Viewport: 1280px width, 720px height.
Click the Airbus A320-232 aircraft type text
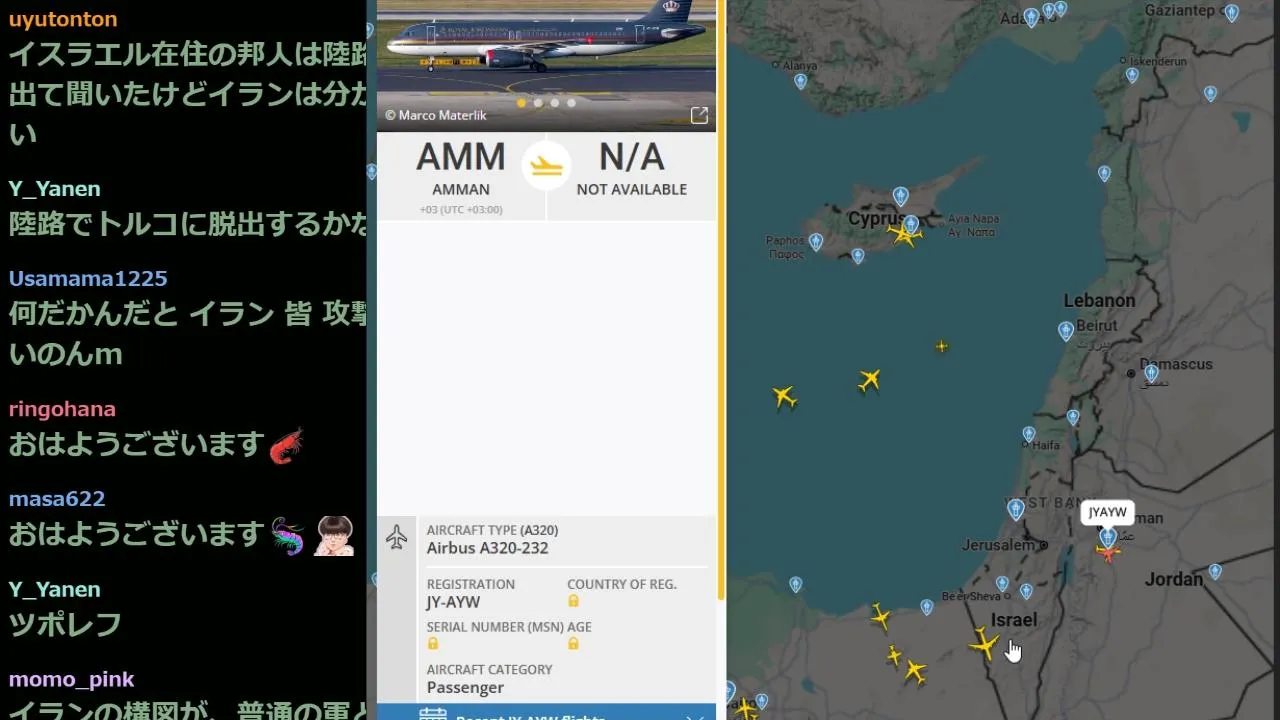488,548
